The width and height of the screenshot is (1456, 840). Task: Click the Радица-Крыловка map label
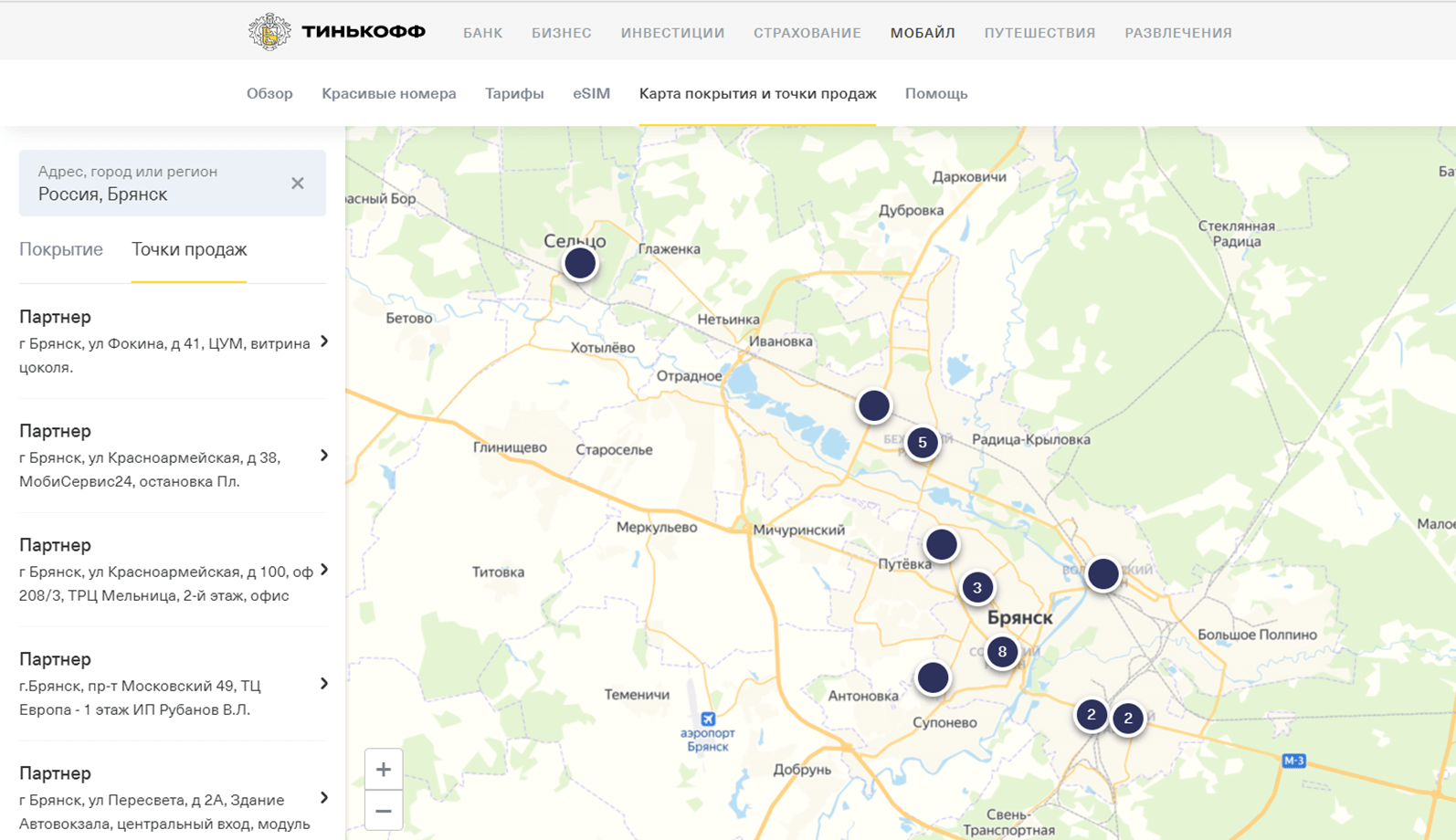tap(1031, 439)
